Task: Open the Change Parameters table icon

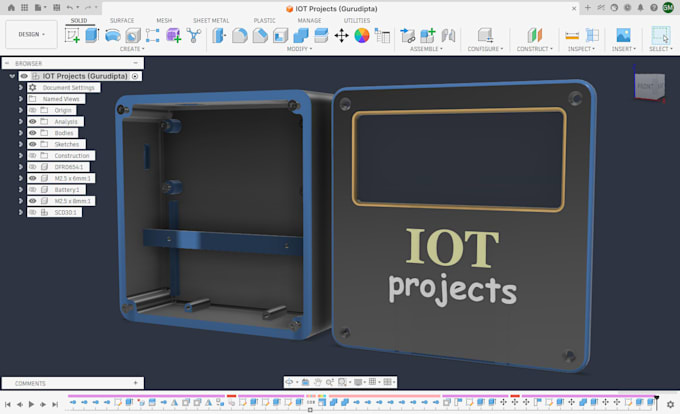Action: [x=382, y=36]
